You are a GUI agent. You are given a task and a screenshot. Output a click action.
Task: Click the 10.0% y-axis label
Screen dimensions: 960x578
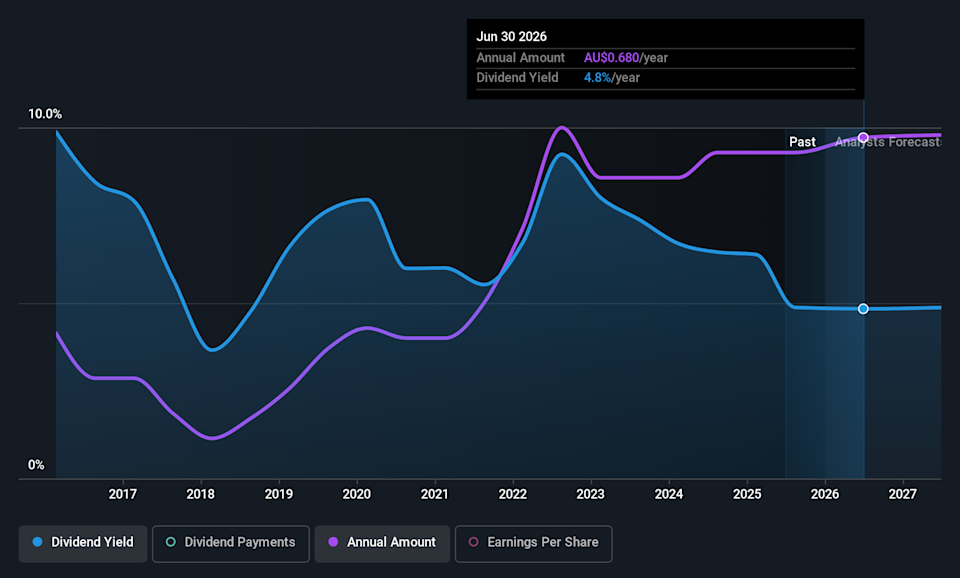tap(44, 115)
